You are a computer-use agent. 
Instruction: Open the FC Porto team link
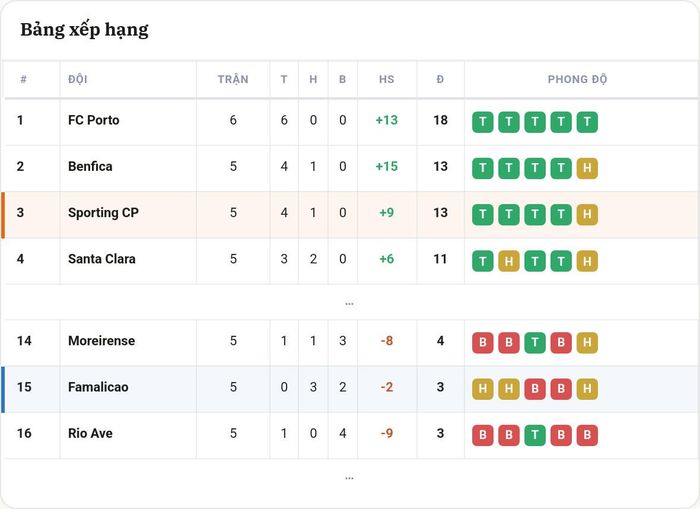click(94, 120)
